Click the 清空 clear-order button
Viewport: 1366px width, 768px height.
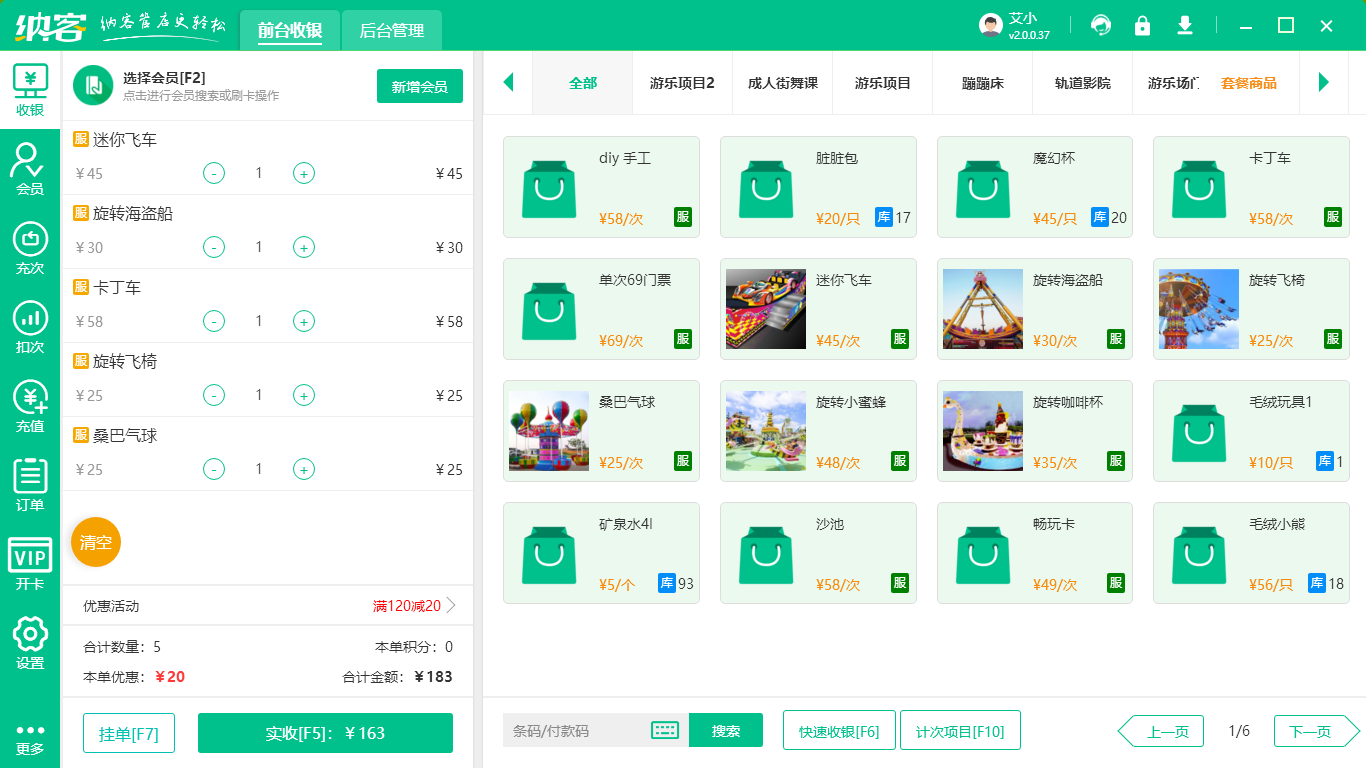(95, 542)
